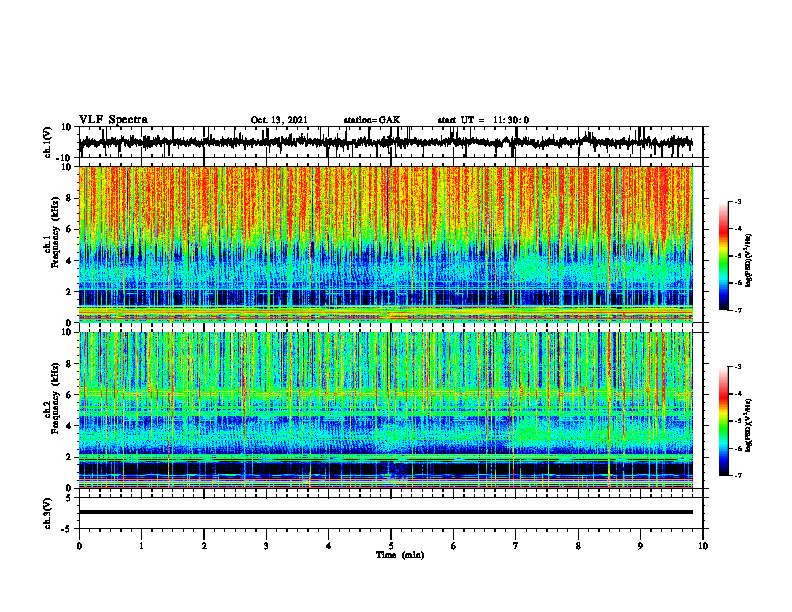This screenshot has width=792, height=612.
Task: Click time axis tick label "8"
Action: pos(578,546)
